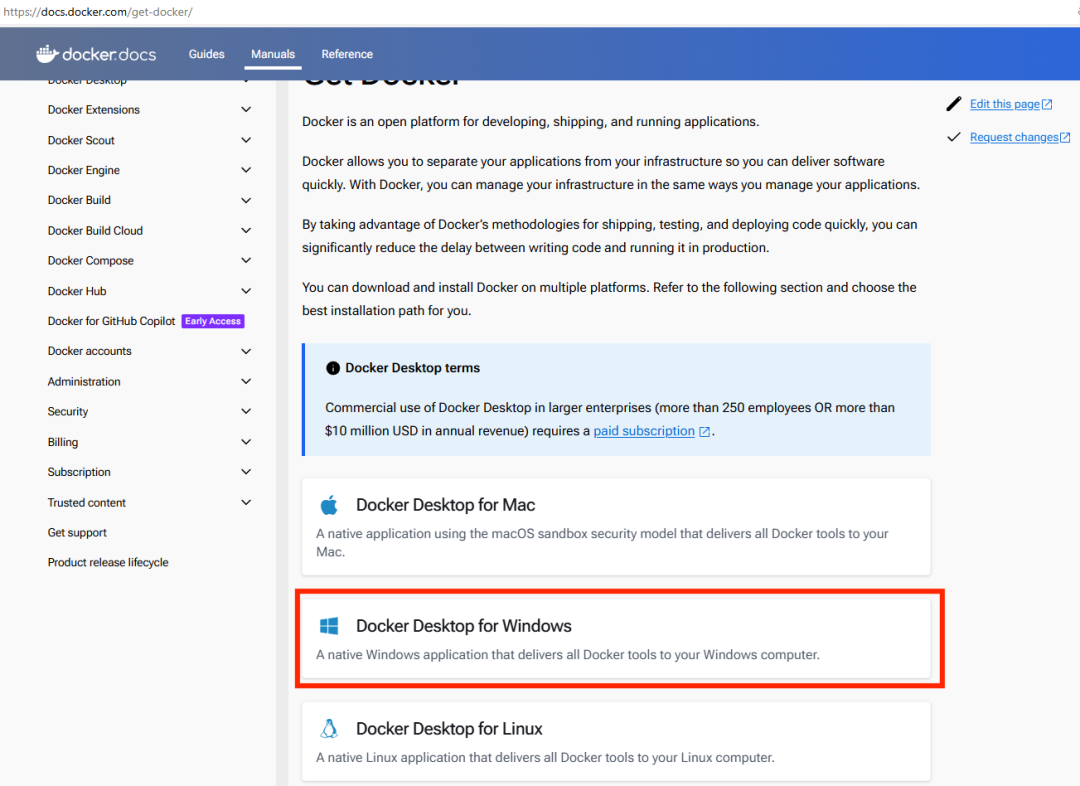The image size is (1080, 786).
Task: Click the info icon in Docker Desktop terms
Action: coord(333,368)
